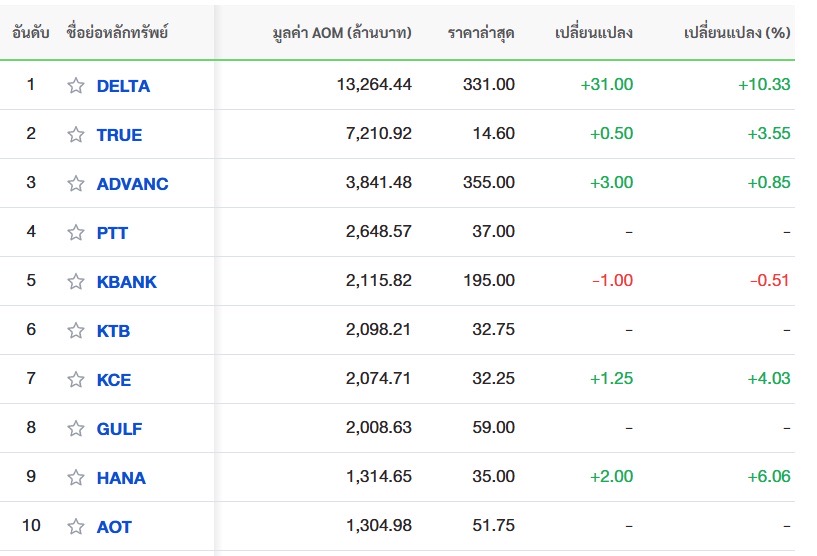
Task: Sort by มูลค่า AOM column header
Action: [x=342, y=33]
